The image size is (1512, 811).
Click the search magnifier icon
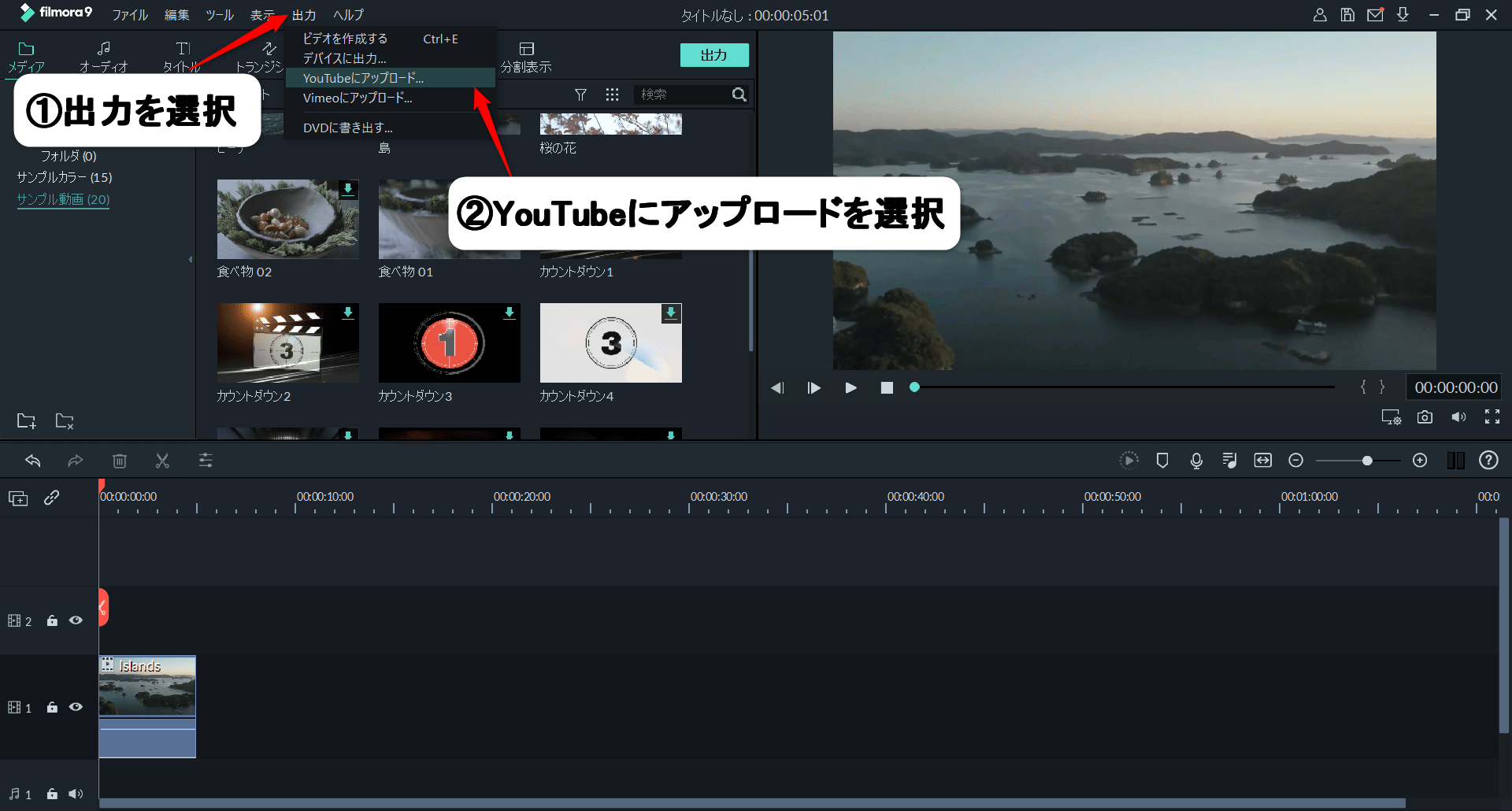coord(739,94)
